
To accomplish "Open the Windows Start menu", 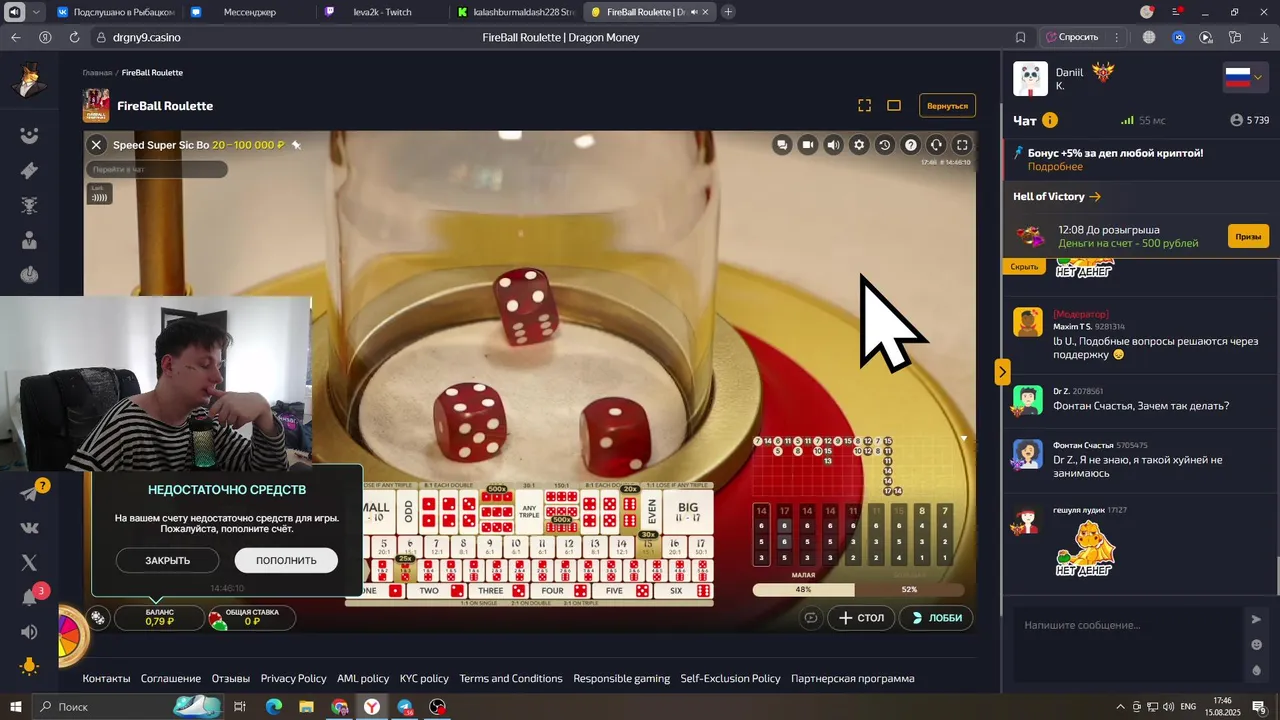I will 15,707.
